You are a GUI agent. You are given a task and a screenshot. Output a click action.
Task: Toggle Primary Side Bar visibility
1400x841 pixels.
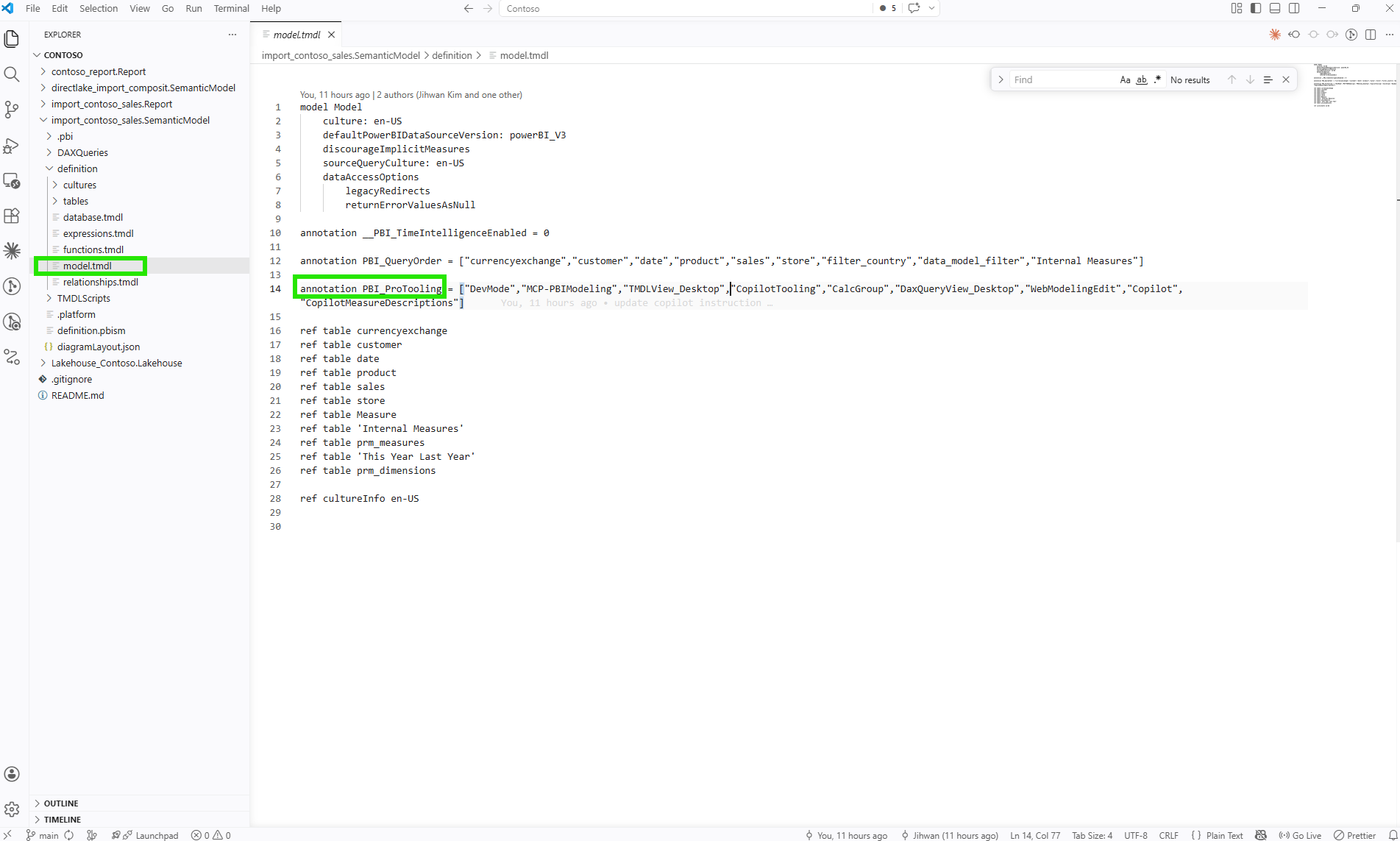tap(1256, 8)
